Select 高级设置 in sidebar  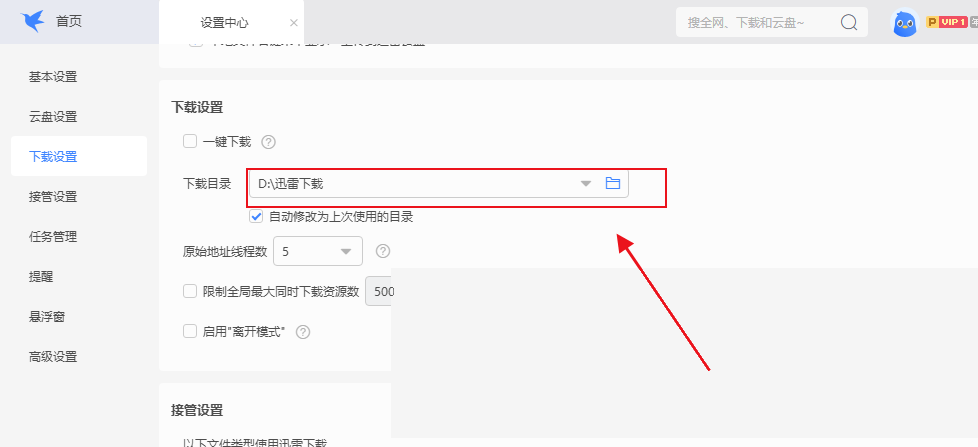[53, 357]
